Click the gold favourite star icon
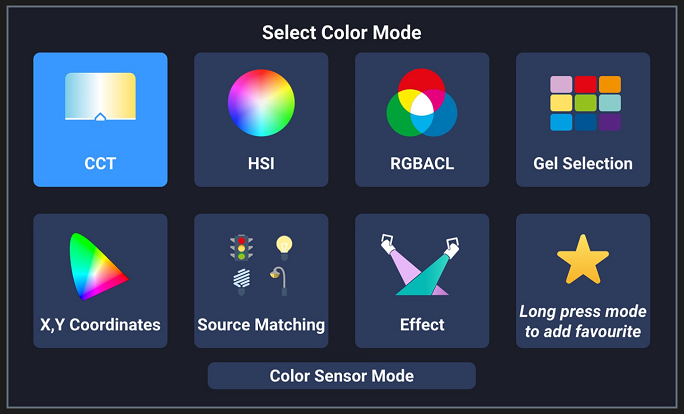 point(583,260)
